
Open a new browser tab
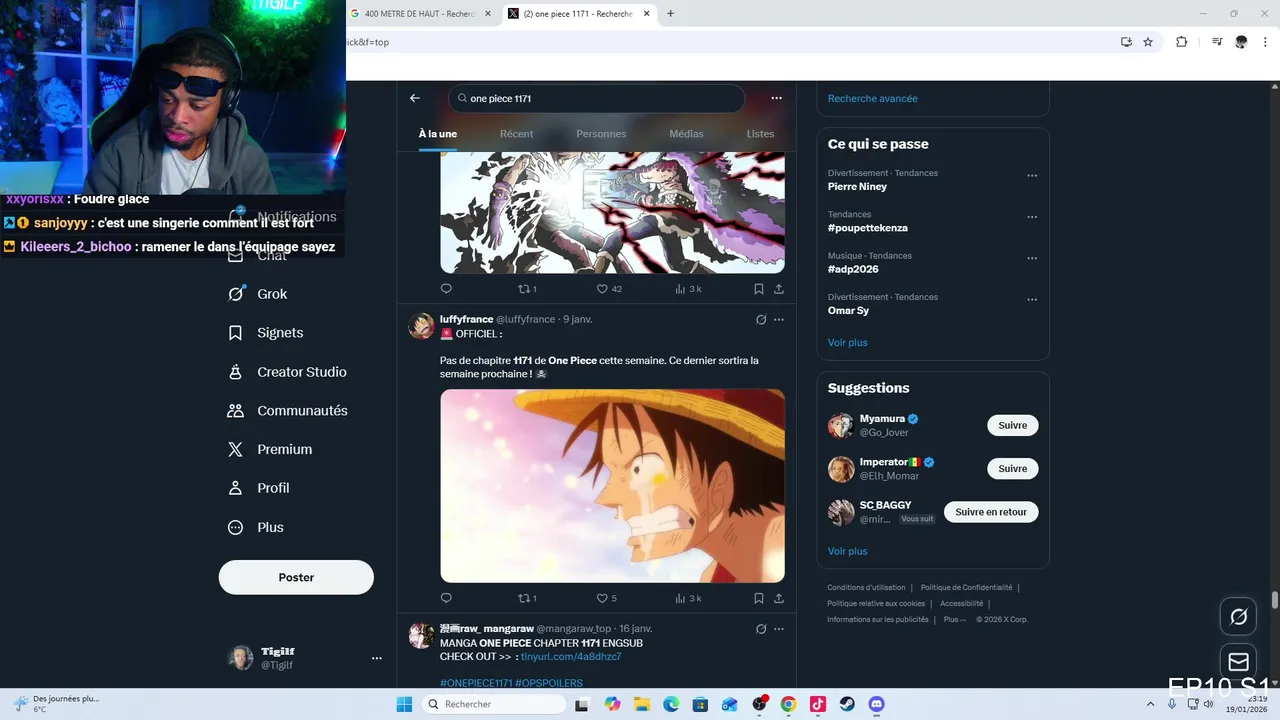click(670, 14)
